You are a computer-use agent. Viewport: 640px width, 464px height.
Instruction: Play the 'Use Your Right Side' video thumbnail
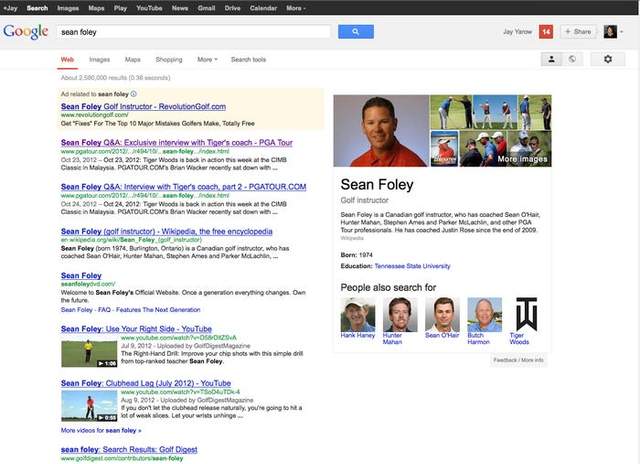click(88, 353)
